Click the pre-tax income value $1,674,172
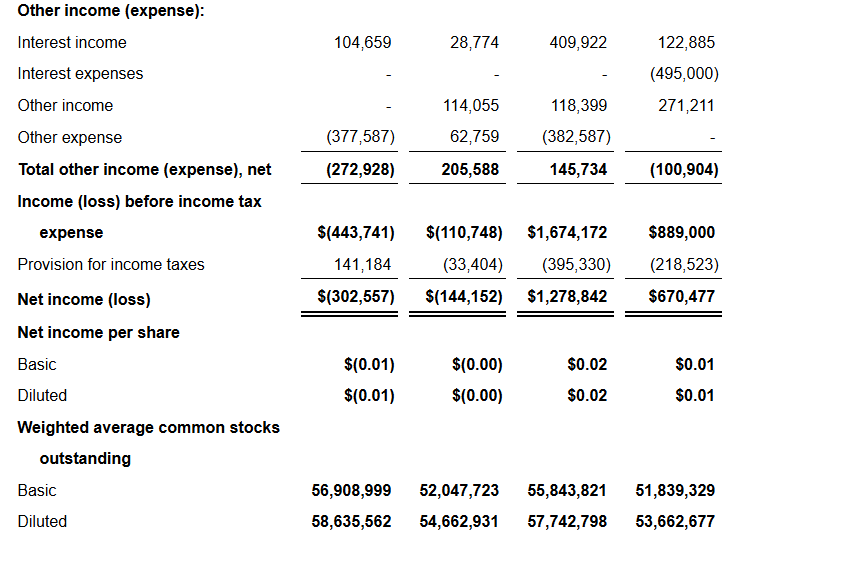Screen dimensions: 854x574 [567, 233]
